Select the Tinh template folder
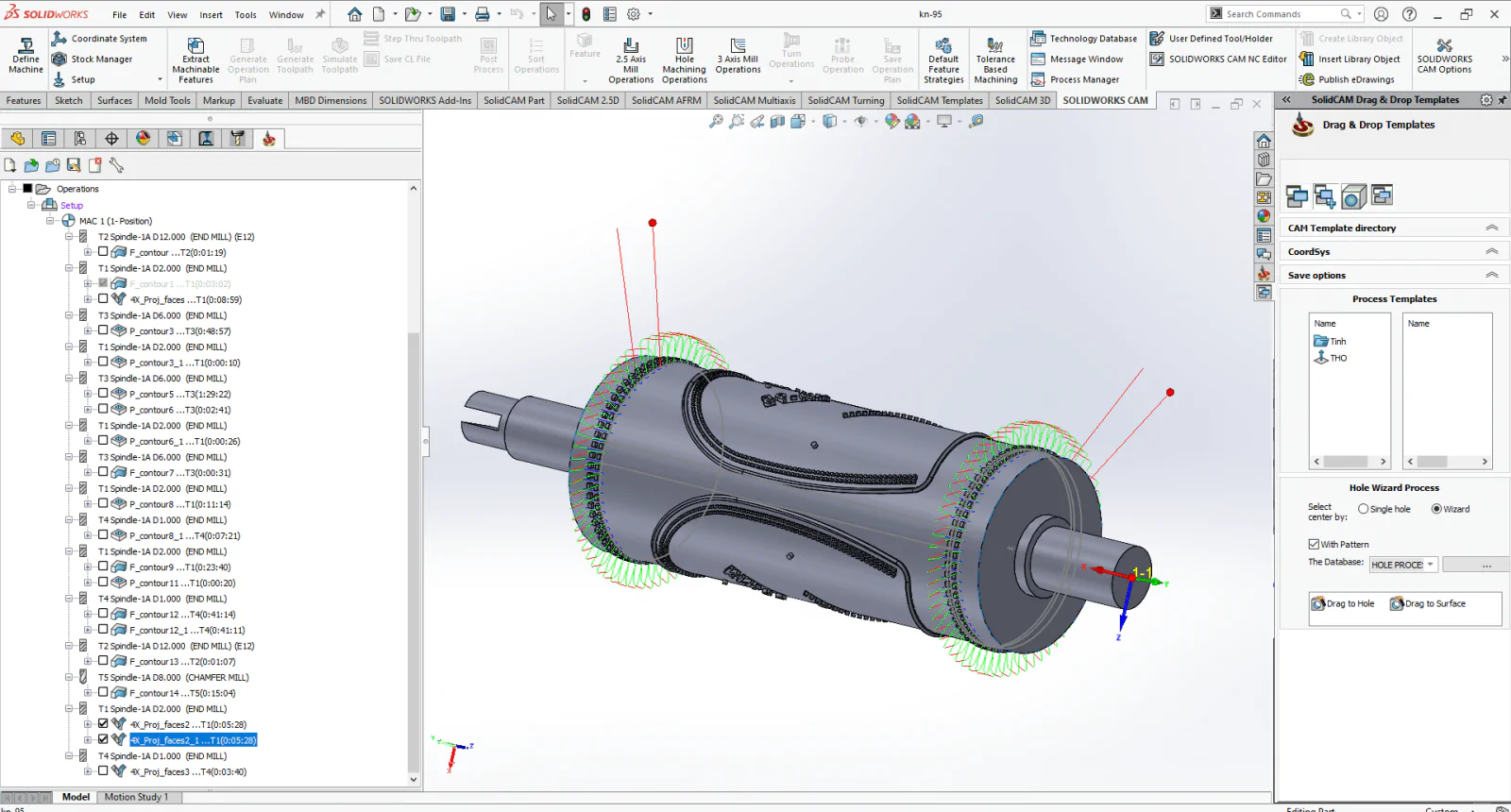Image resolution: width=1511 pixels, height=812 pixels. pyautogui.click(x=1330, y=341)
